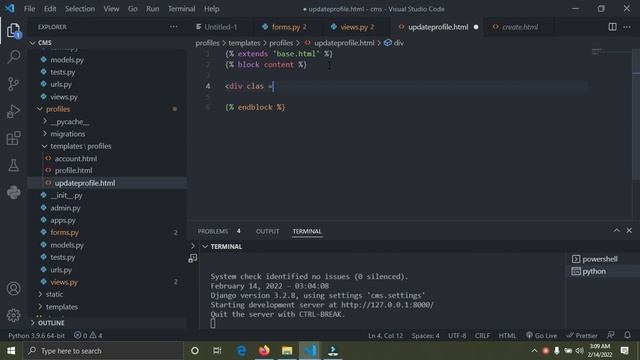
Task: Click the feedback icon in status bar
Action: 611,335
